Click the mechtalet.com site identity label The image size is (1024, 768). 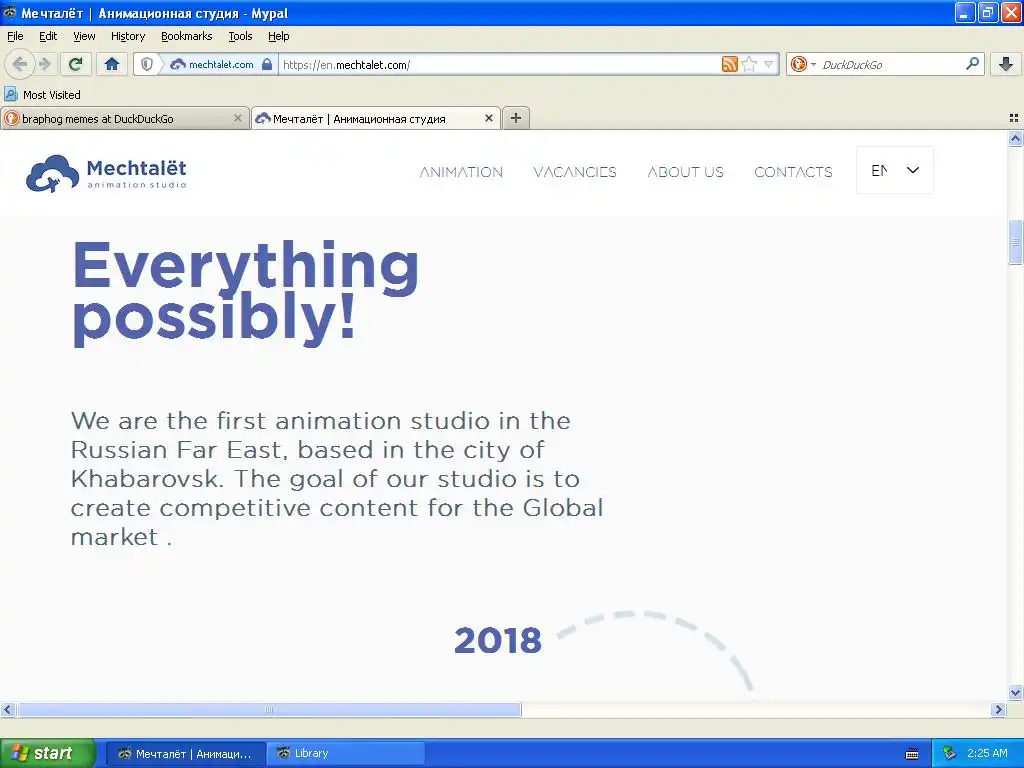pyautogui.click(x=221, y=65)
